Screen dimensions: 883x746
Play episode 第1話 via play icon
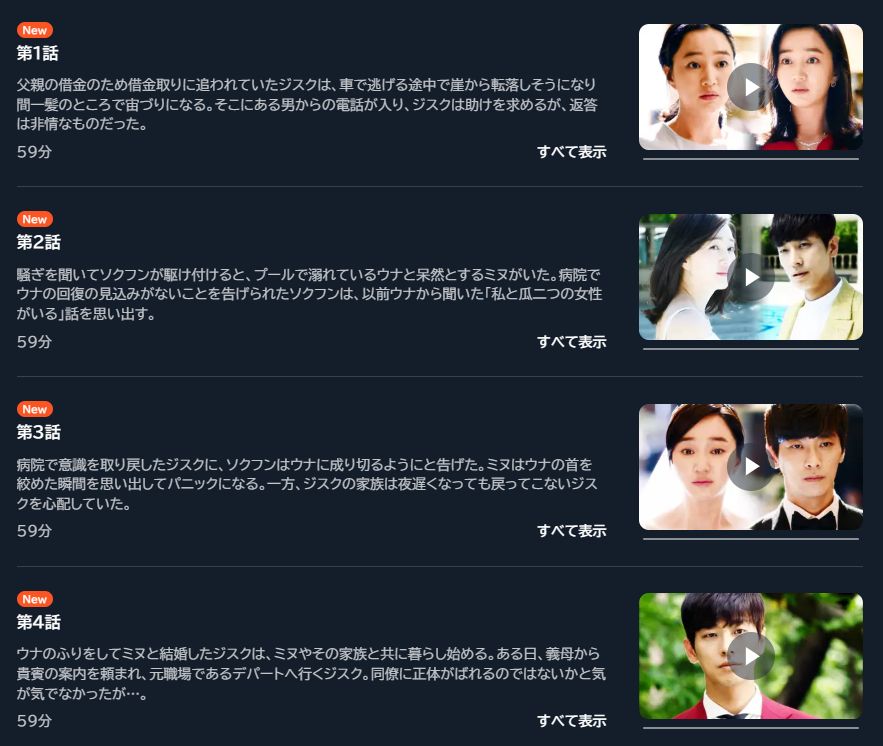point(751,87)
